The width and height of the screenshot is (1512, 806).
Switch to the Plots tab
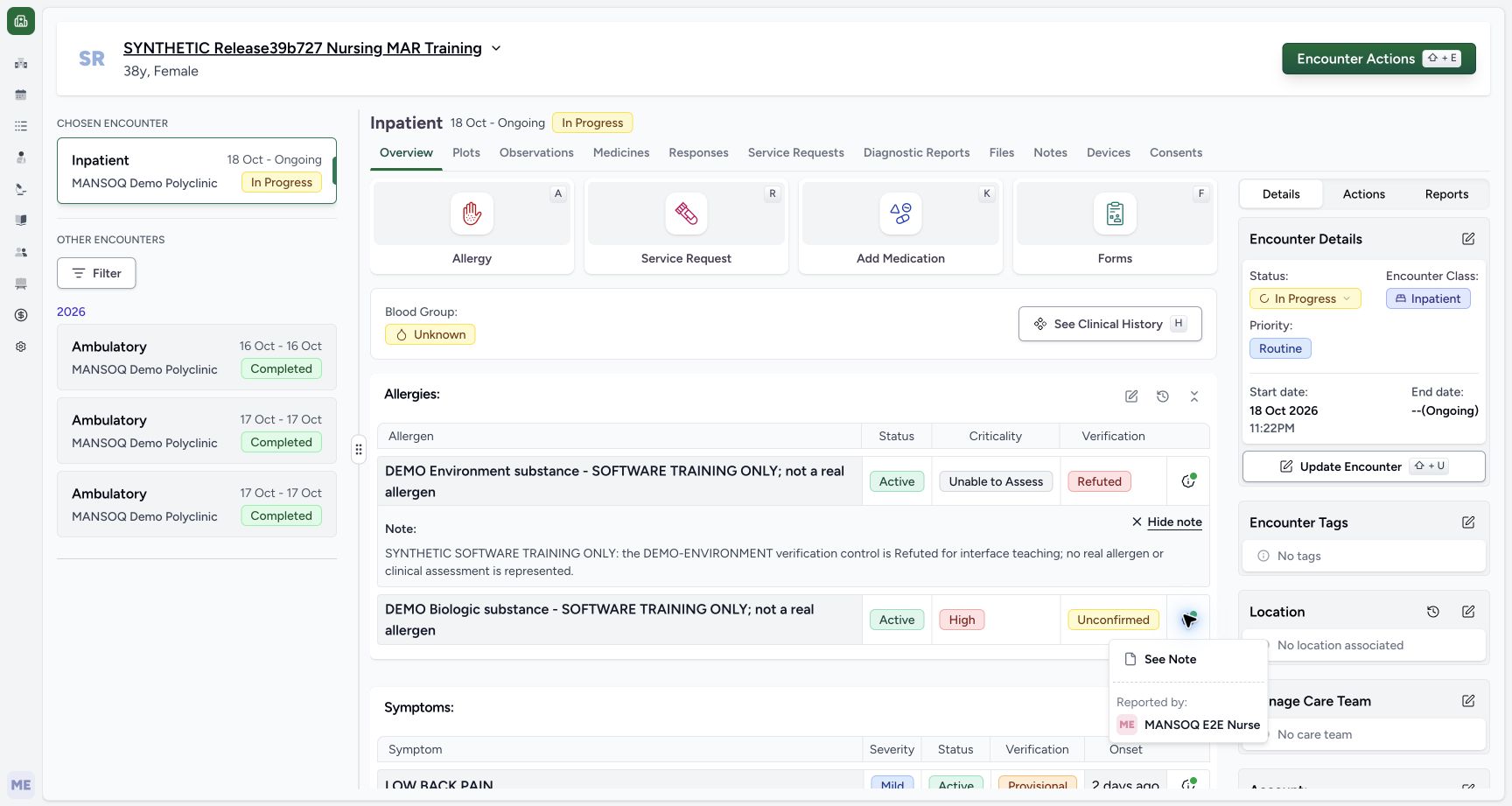(466, 152)
